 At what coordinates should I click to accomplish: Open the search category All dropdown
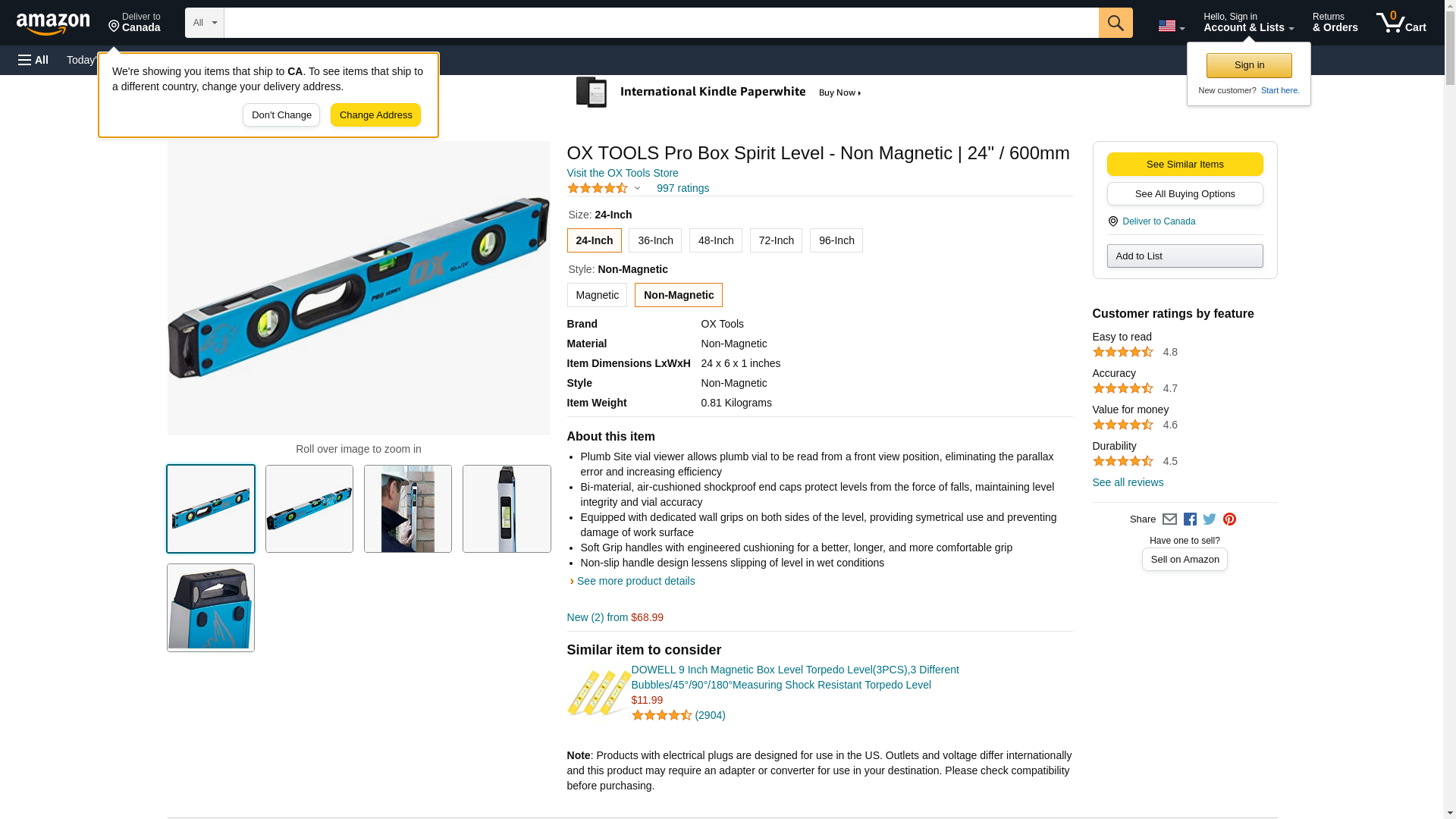(205, 23)
